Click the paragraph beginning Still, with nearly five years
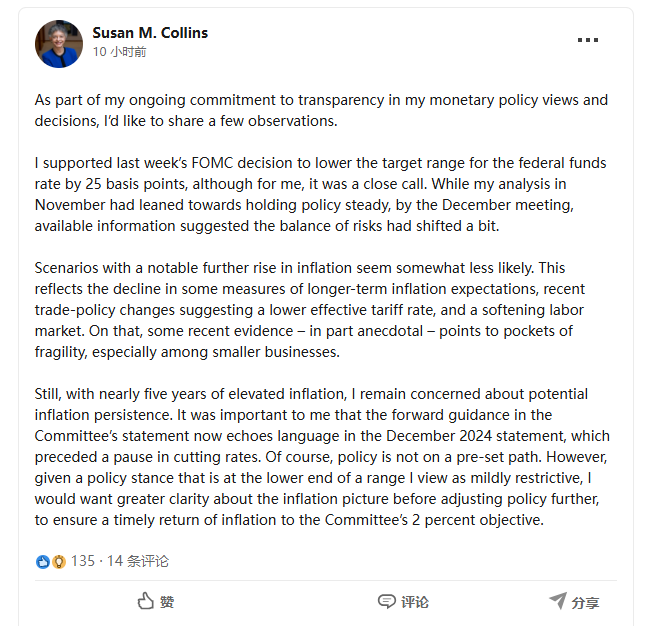Image resolution: width=646 pixels, height=626 pixels. point(320,456)
